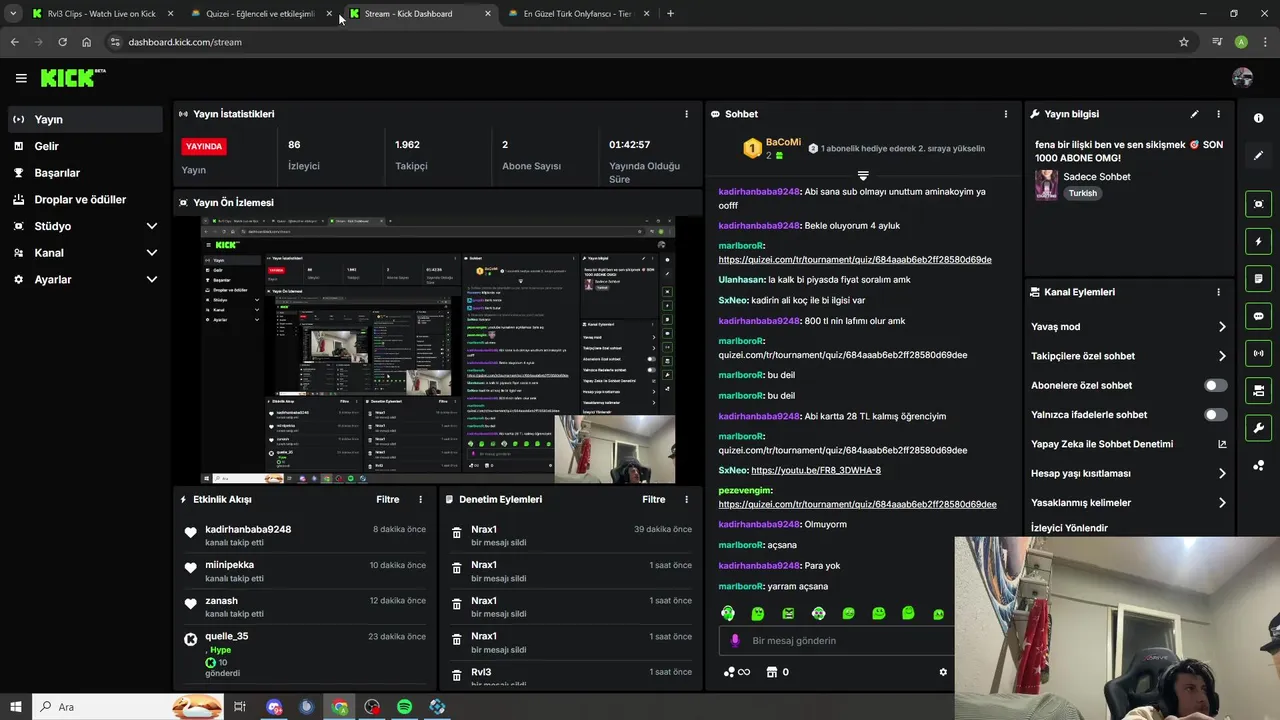Image resolution: width=1280 pixels, height=720 pixels.
Task: Open Hesap yaşı kısıtlaması chevron
Action: [1221, 473]
